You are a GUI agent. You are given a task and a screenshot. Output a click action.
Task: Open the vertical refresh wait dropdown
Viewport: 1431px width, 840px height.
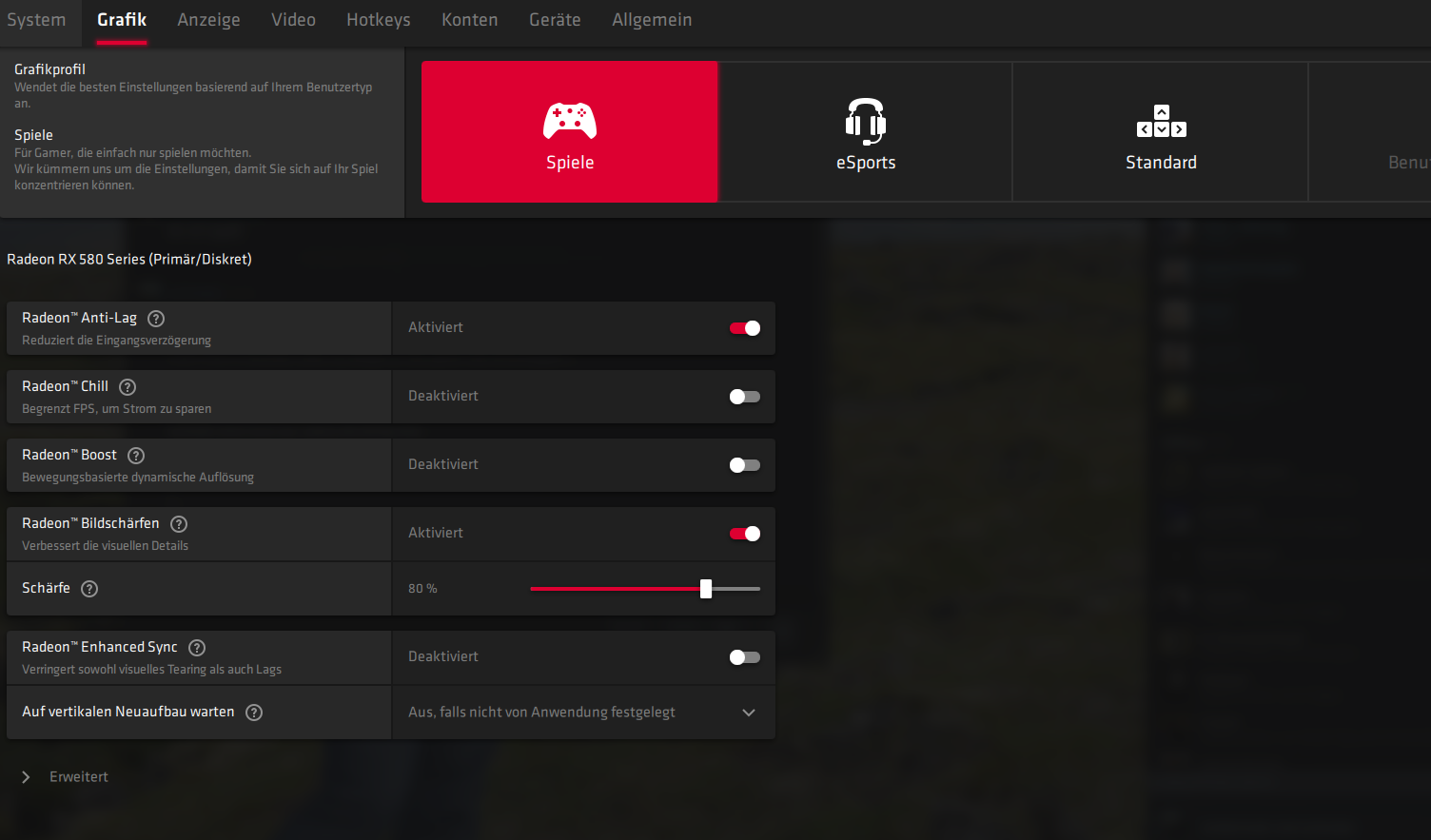click(583, 713)
